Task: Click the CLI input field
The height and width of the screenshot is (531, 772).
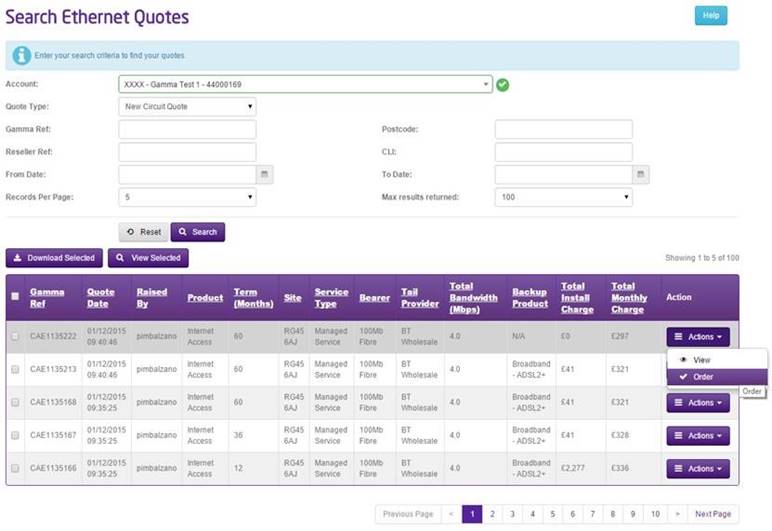Action: tap(564, 152)
